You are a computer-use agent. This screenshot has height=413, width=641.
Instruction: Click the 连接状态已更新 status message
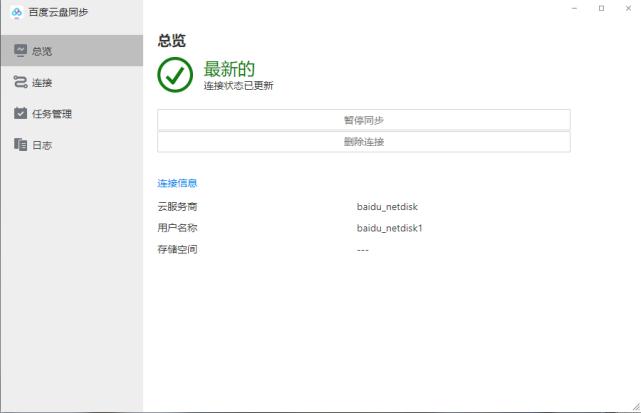[x=239, y=85]
